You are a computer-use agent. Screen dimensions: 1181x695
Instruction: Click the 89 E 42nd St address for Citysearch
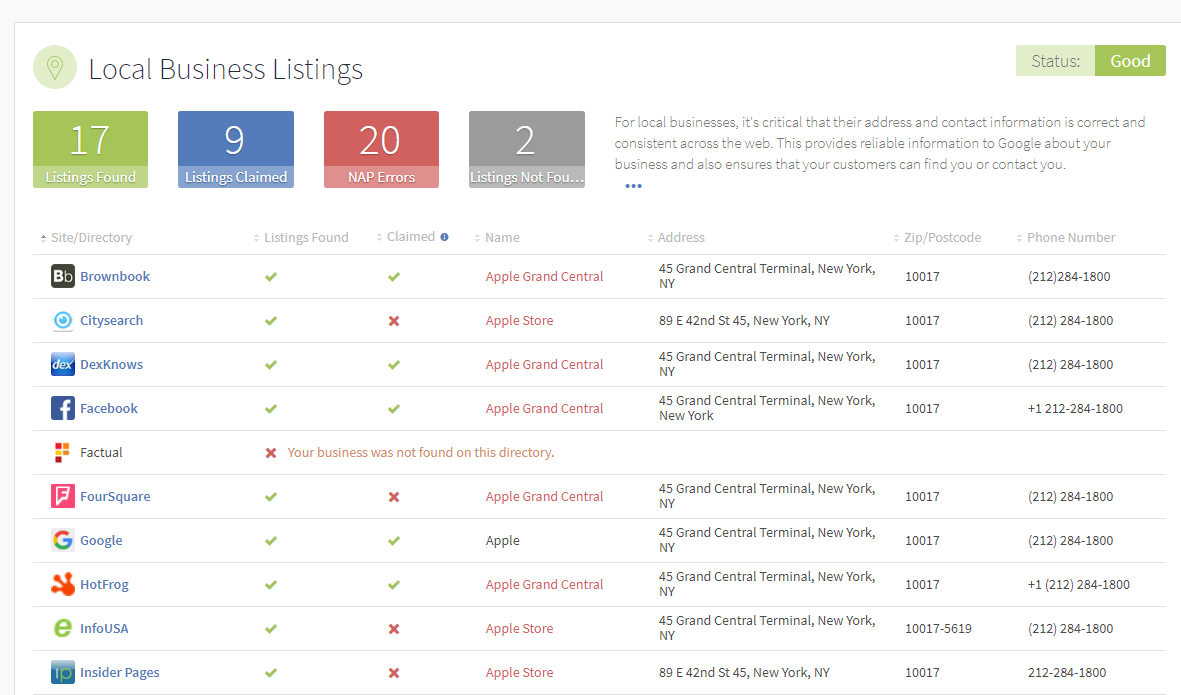coord(744,321)
